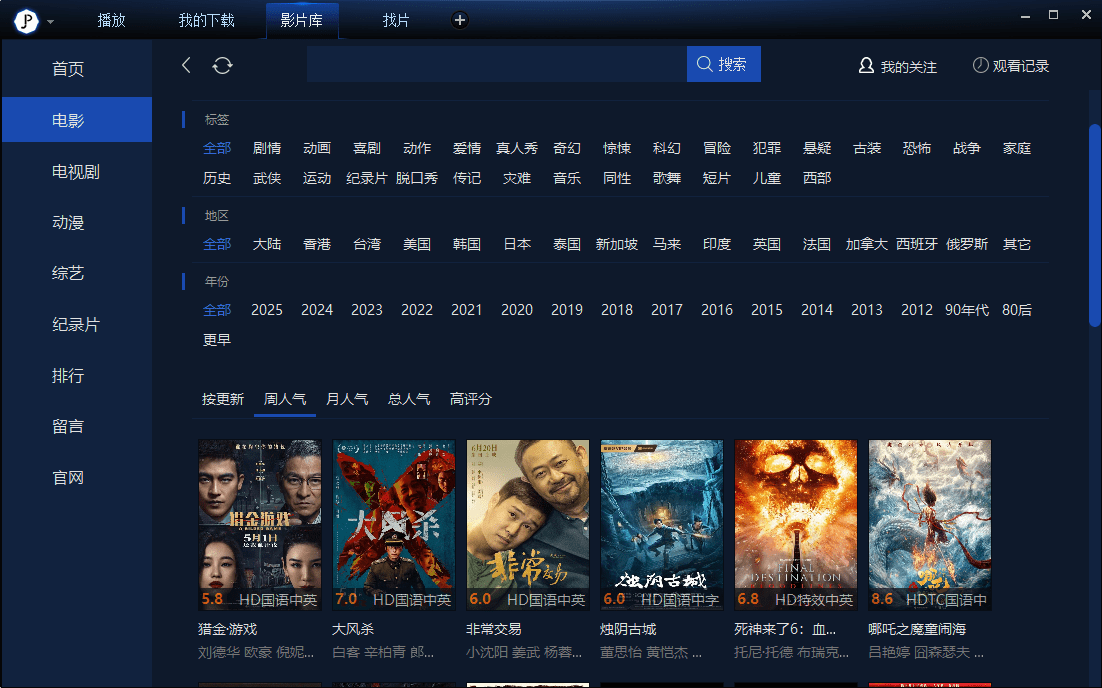
Task: Sort by 高评分 rating
Action: click(x=470, y=399)
